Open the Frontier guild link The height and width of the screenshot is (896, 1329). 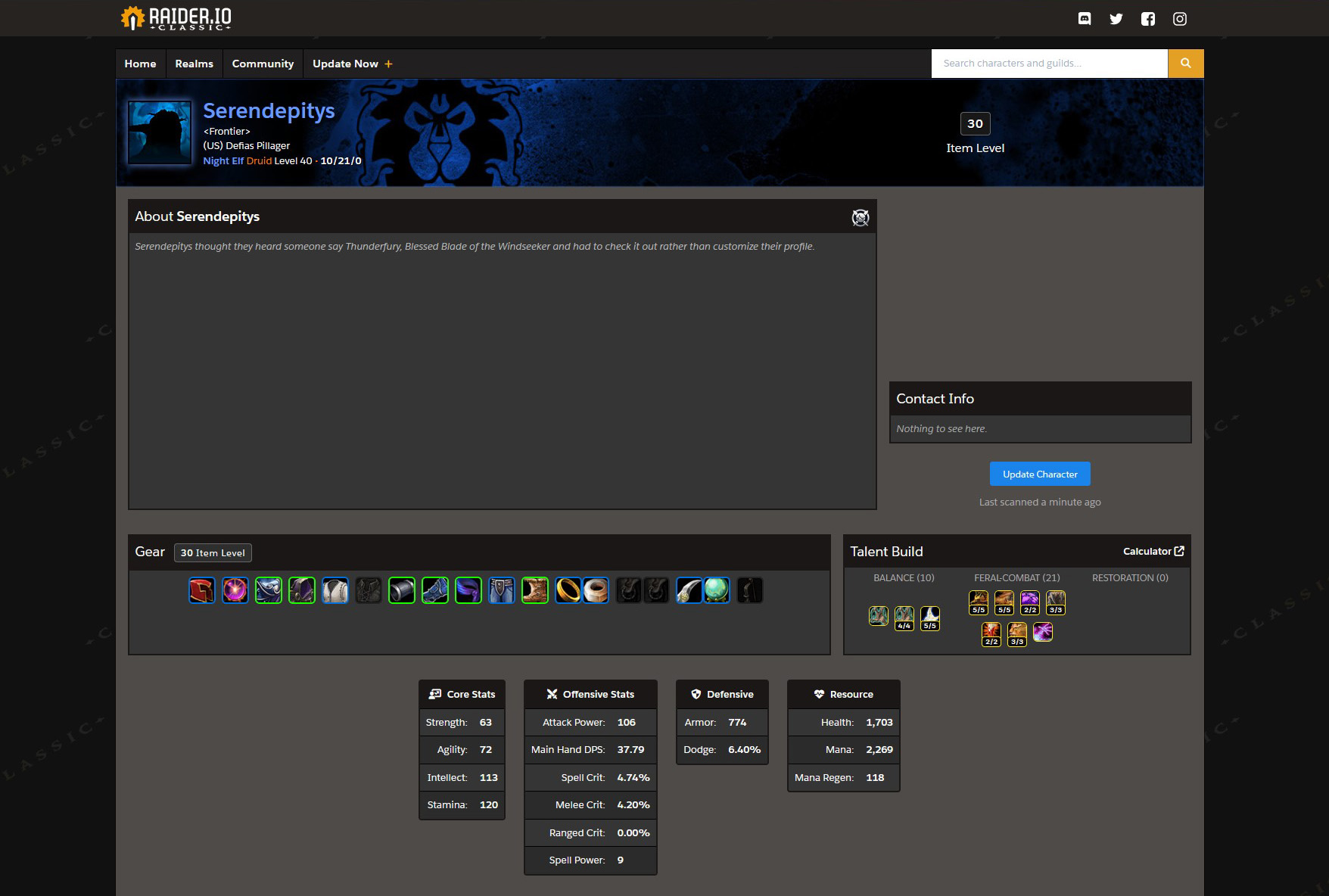226,131
